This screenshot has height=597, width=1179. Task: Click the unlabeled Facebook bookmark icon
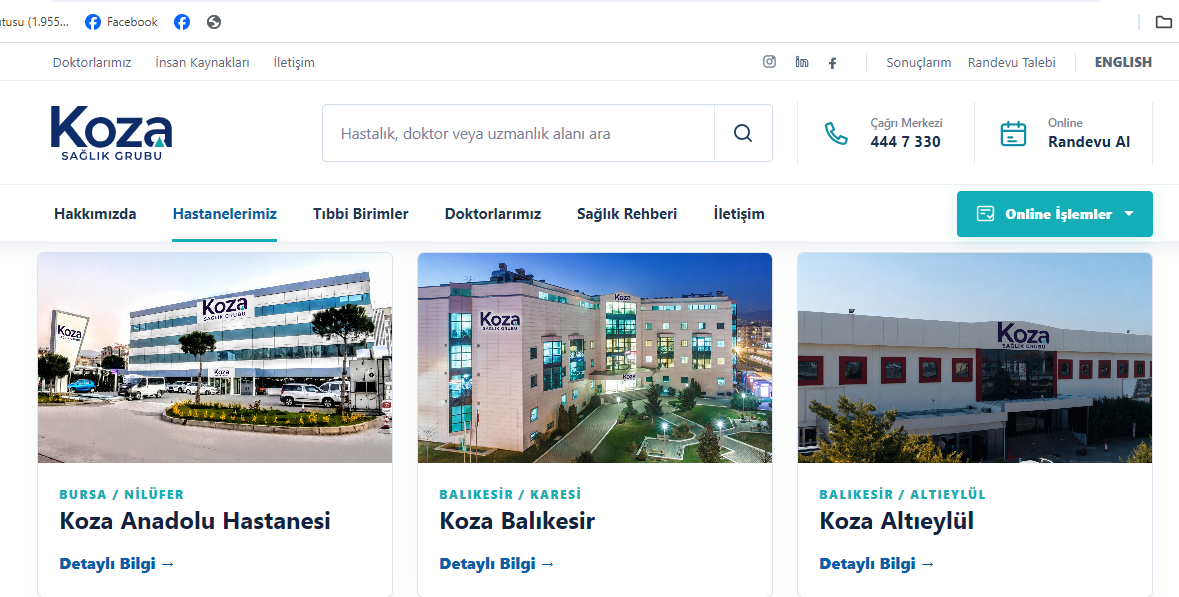[182, 22]
